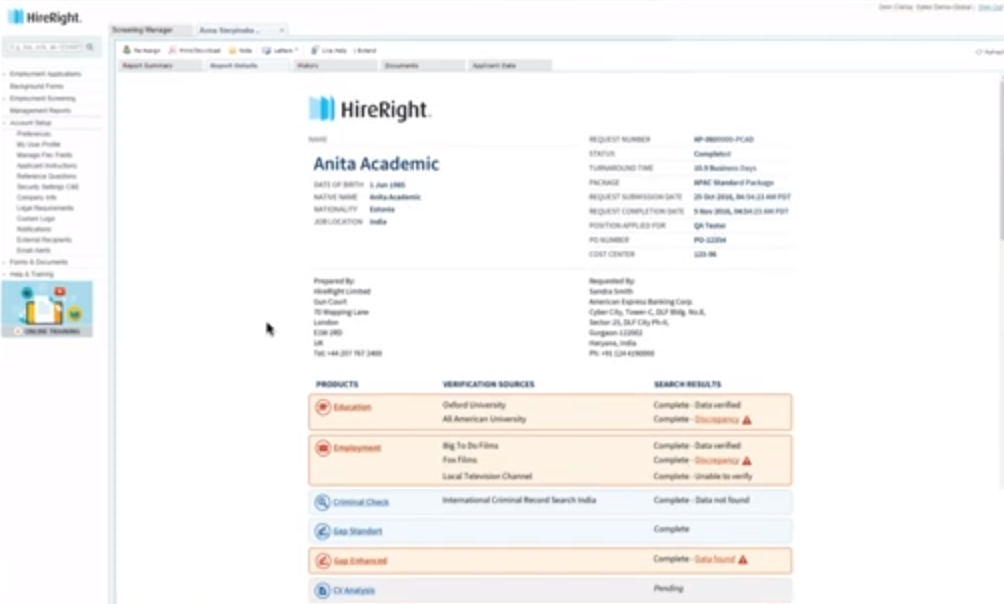Click Discrepancy link for Fox Films
The height and width of the screenshot is (604, 1004).
click(x=717, y=460)
